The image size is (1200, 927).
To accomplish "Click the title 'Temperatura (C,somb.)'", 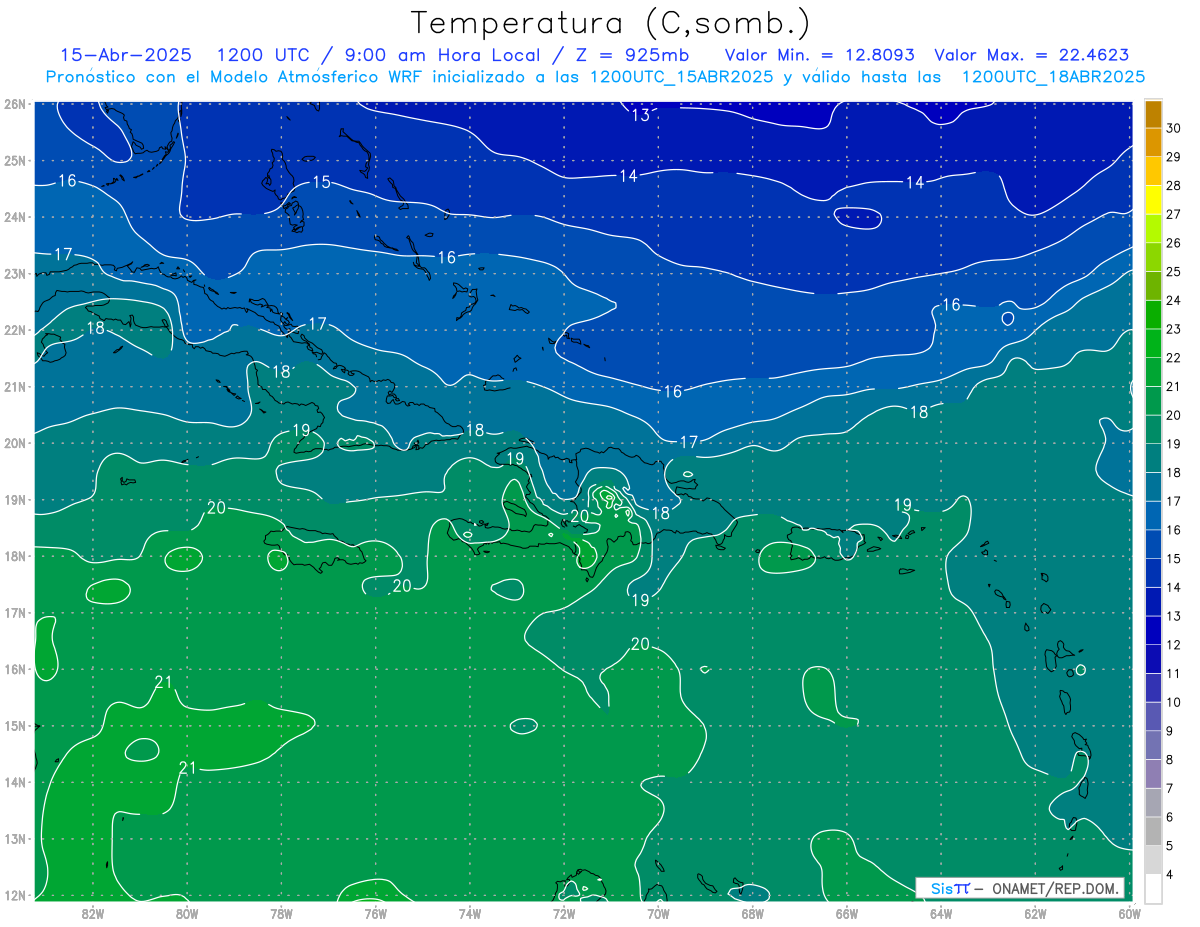I will tap(611, 22).
